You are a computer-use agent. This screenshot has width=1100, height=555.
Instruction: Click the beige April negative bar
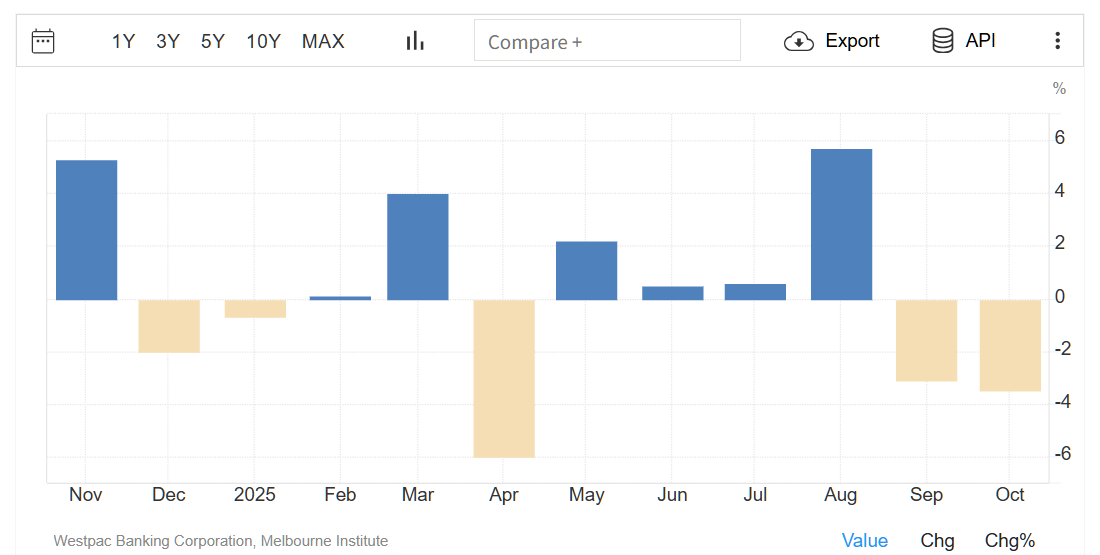coord(504,378)
